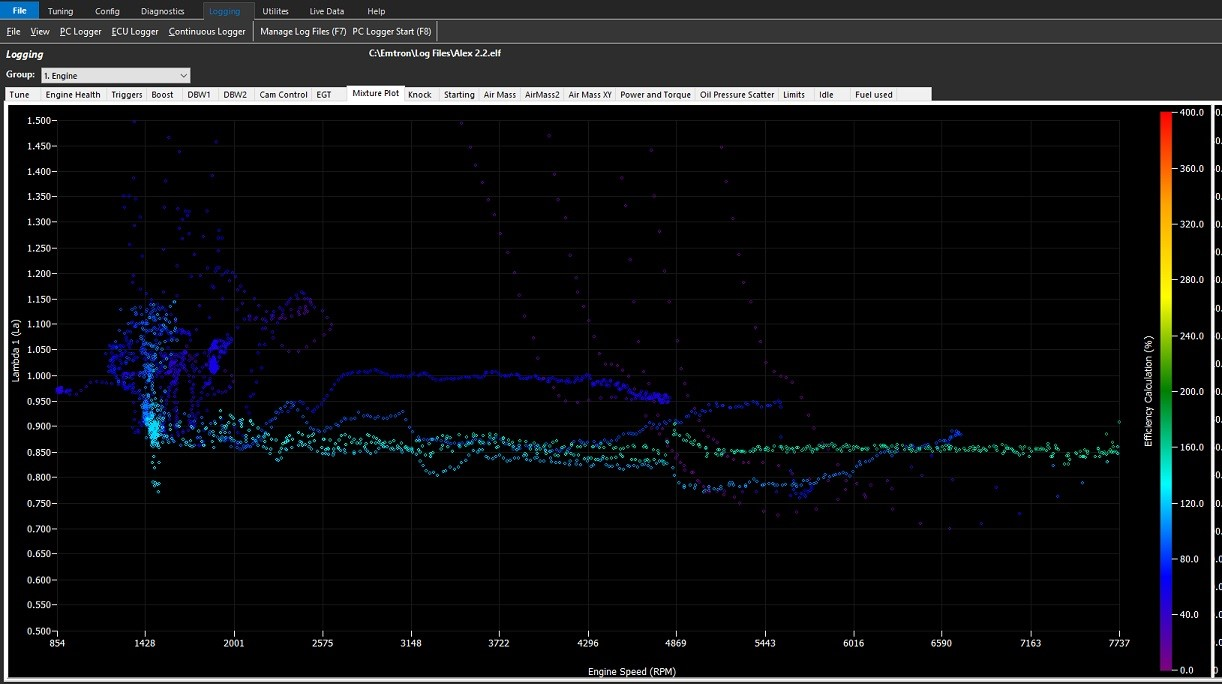The height and width of the screenshot is (684, 1222).
Task: Open the View menu in Logging toolbar
Action: [40, 32]
